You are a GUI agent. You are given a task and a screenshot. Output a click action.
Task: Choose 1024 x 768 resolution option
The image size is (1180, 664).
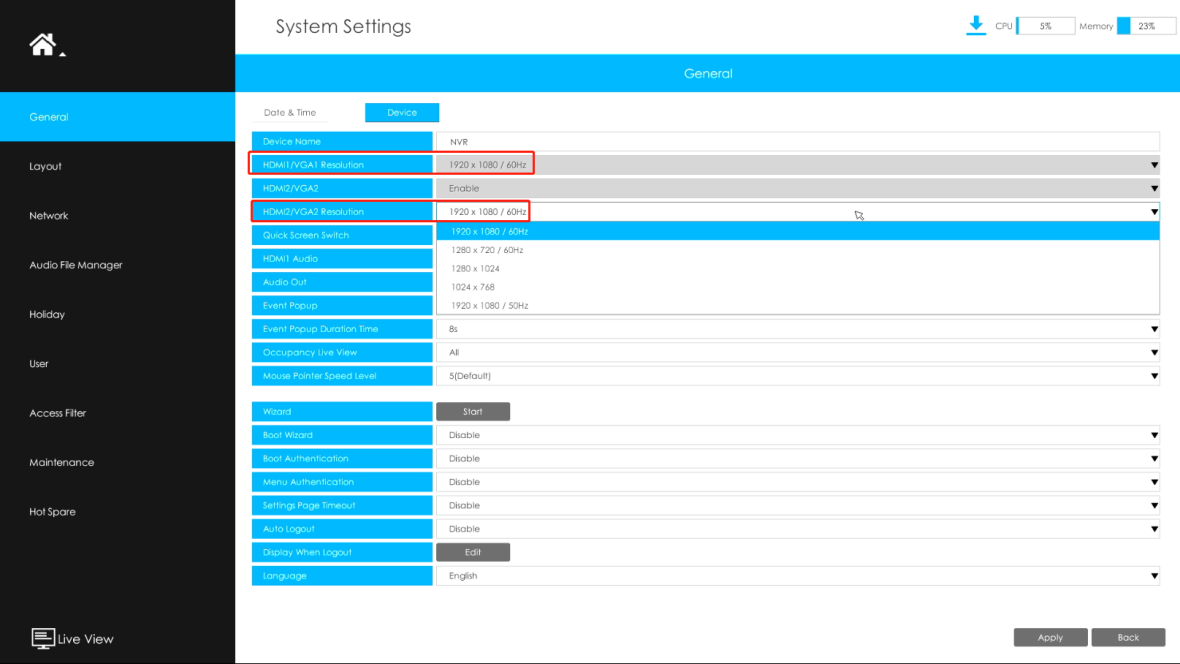pyautogui.click(x=798, y=287)
